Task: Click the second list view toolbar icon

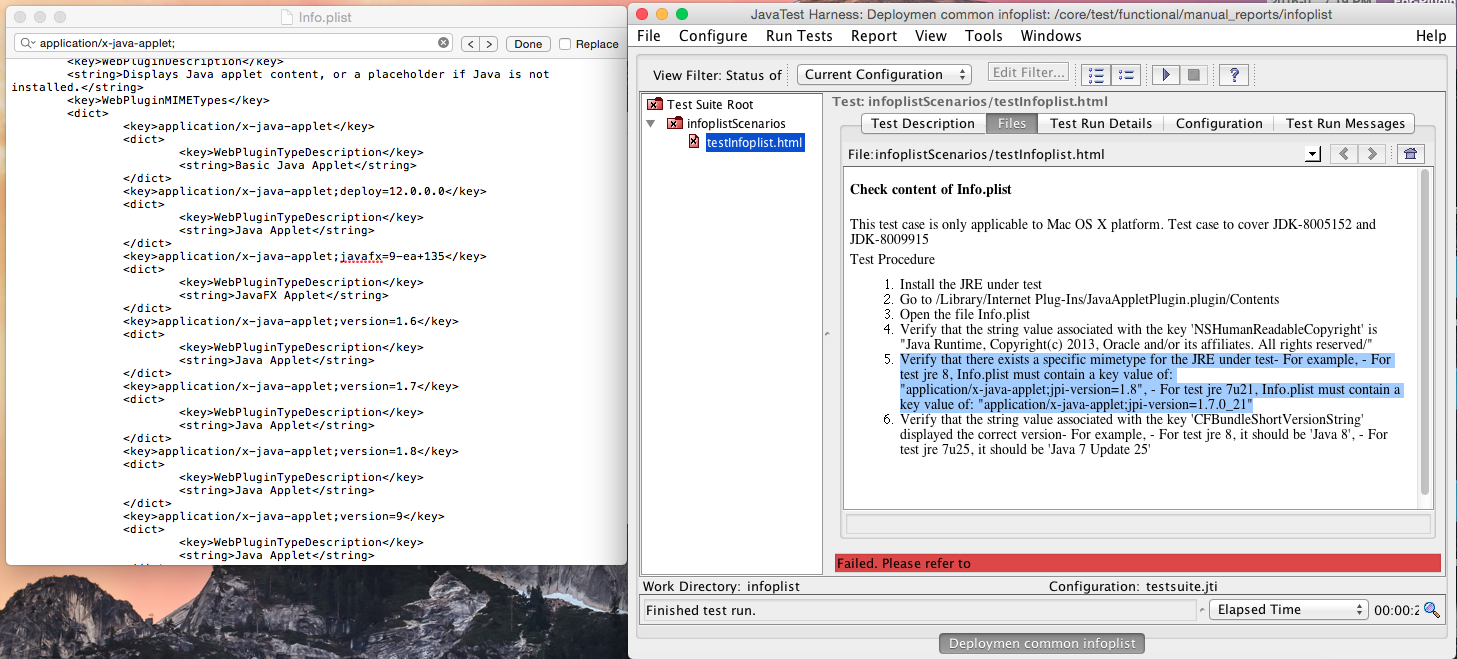Action: coord(1126,75)
